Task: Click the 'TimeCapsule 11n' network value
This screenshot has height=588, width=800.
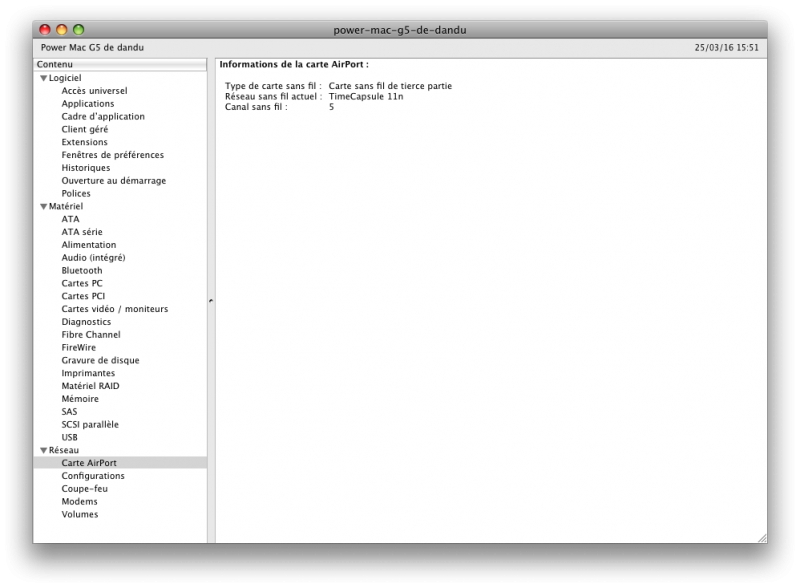Action: click(x=366, y=96)
